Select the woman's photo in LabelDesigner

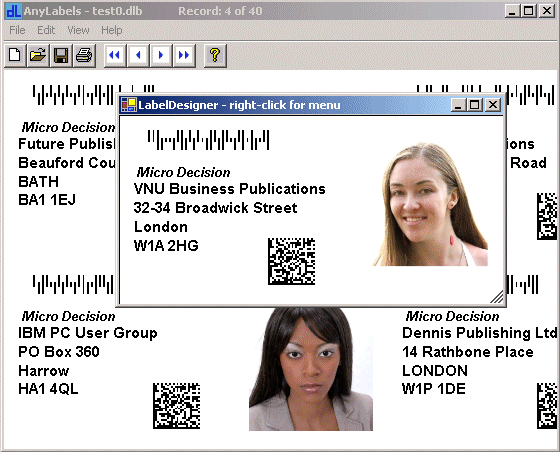[430, 204]
